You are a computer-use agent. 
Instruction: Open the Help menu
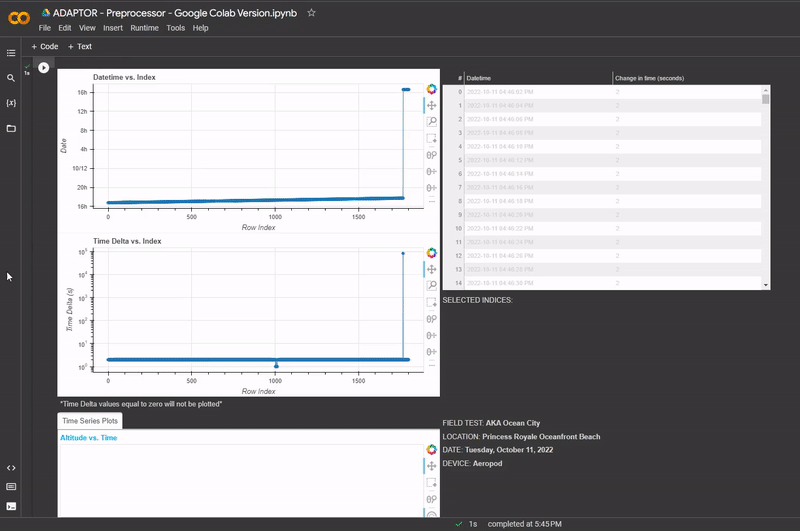click(201, 28)
